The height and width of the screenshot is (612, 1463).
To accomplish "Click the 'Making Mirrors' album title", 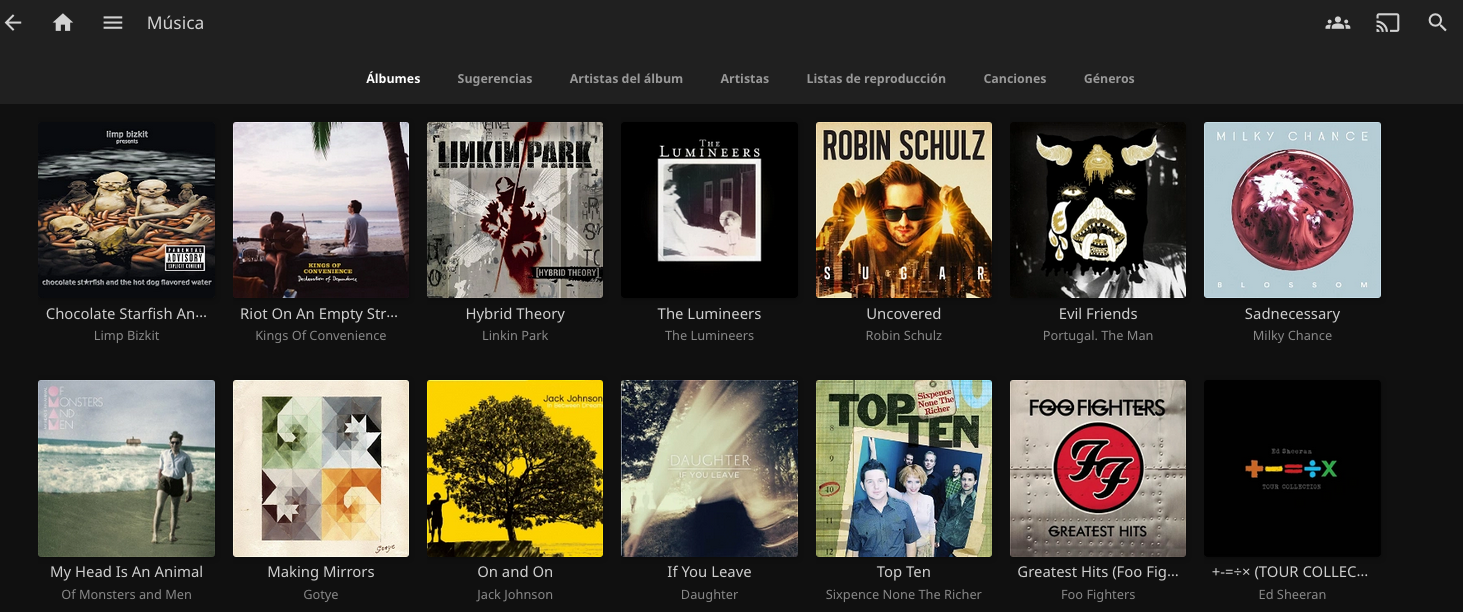I will tap(321, 572).
